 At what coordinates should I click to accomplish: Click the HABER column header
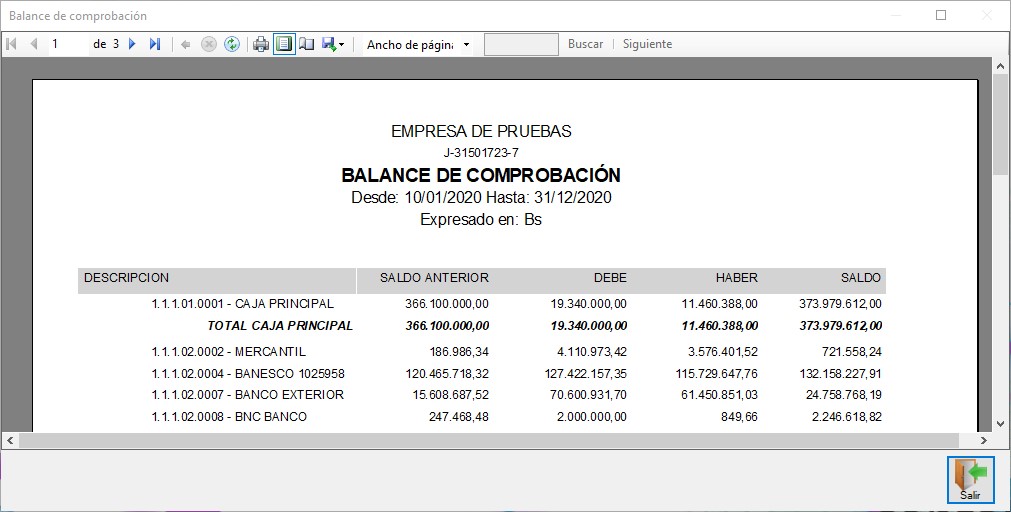(736, 278)
